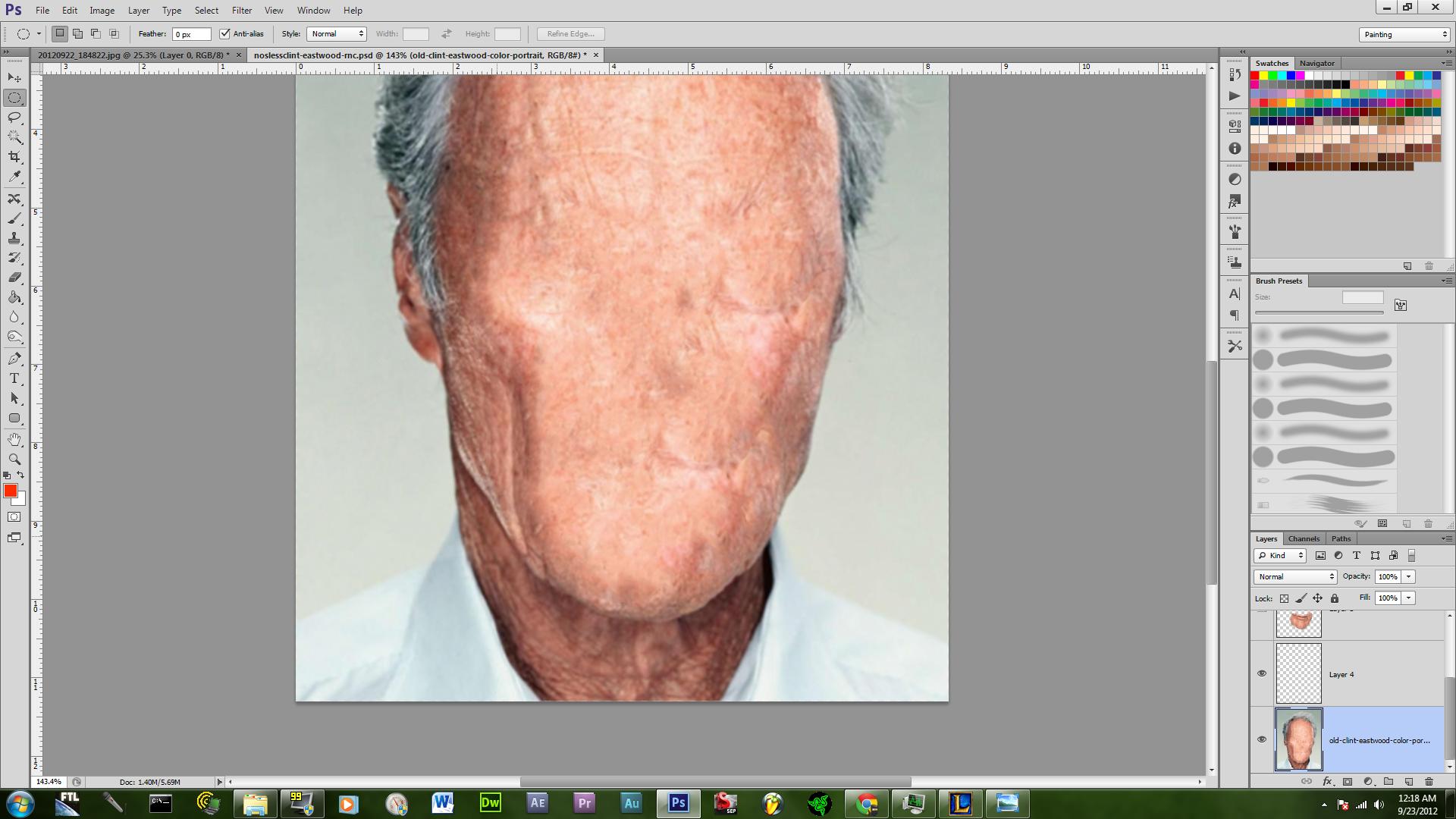
Task: Swap foreground and background colors
Action: click(21, 475)
